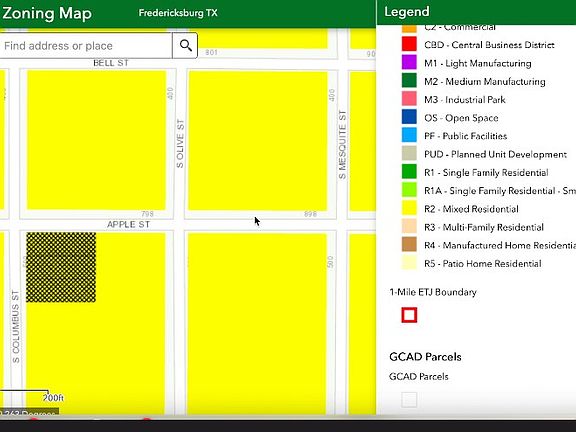Click the purple M1 Light Manufacturing swatch

point(409,63)
